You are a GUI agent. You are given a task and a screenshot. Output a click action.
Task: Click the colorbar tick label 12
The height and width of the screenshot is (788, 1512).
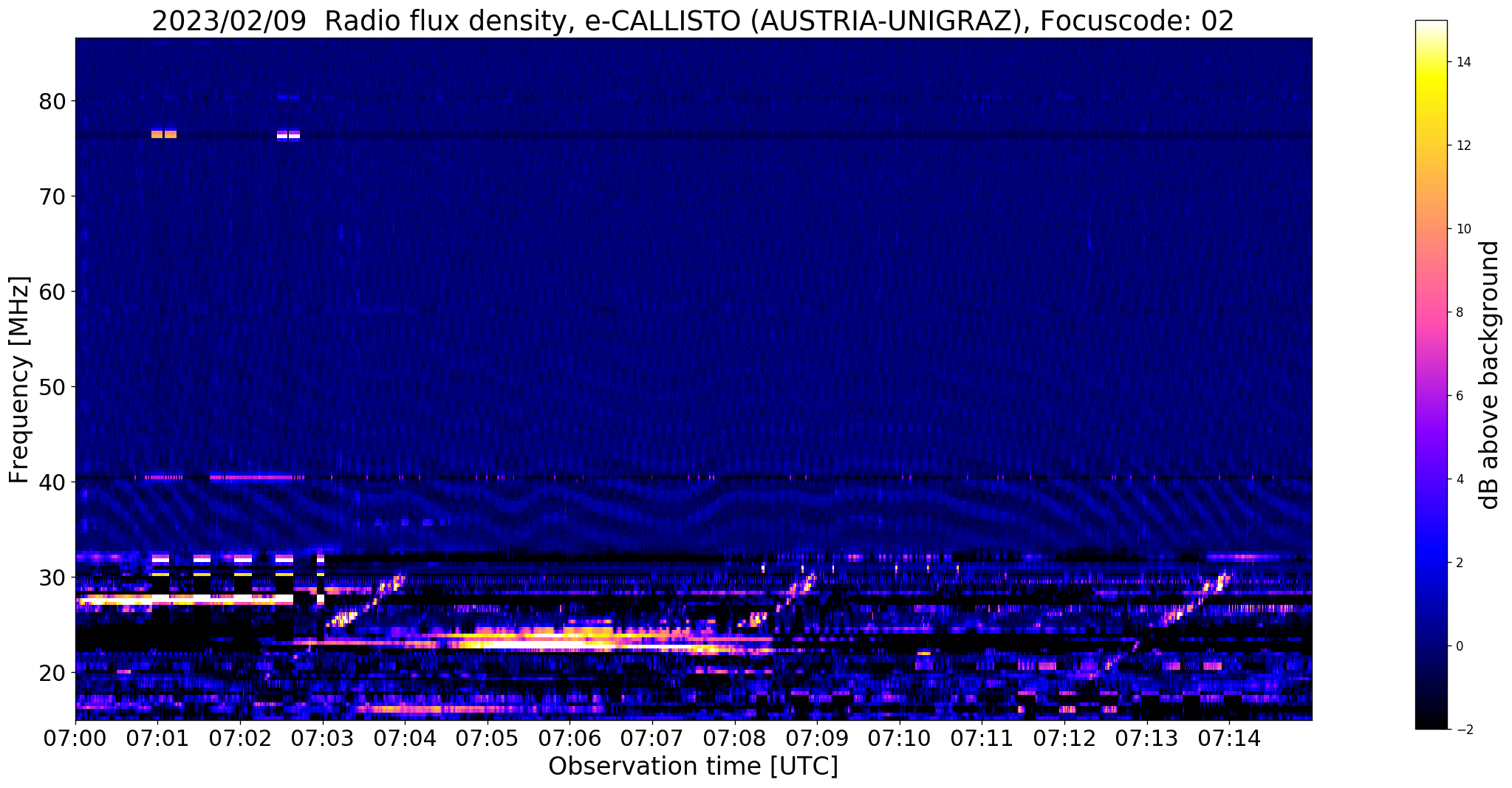(1463, 145)
